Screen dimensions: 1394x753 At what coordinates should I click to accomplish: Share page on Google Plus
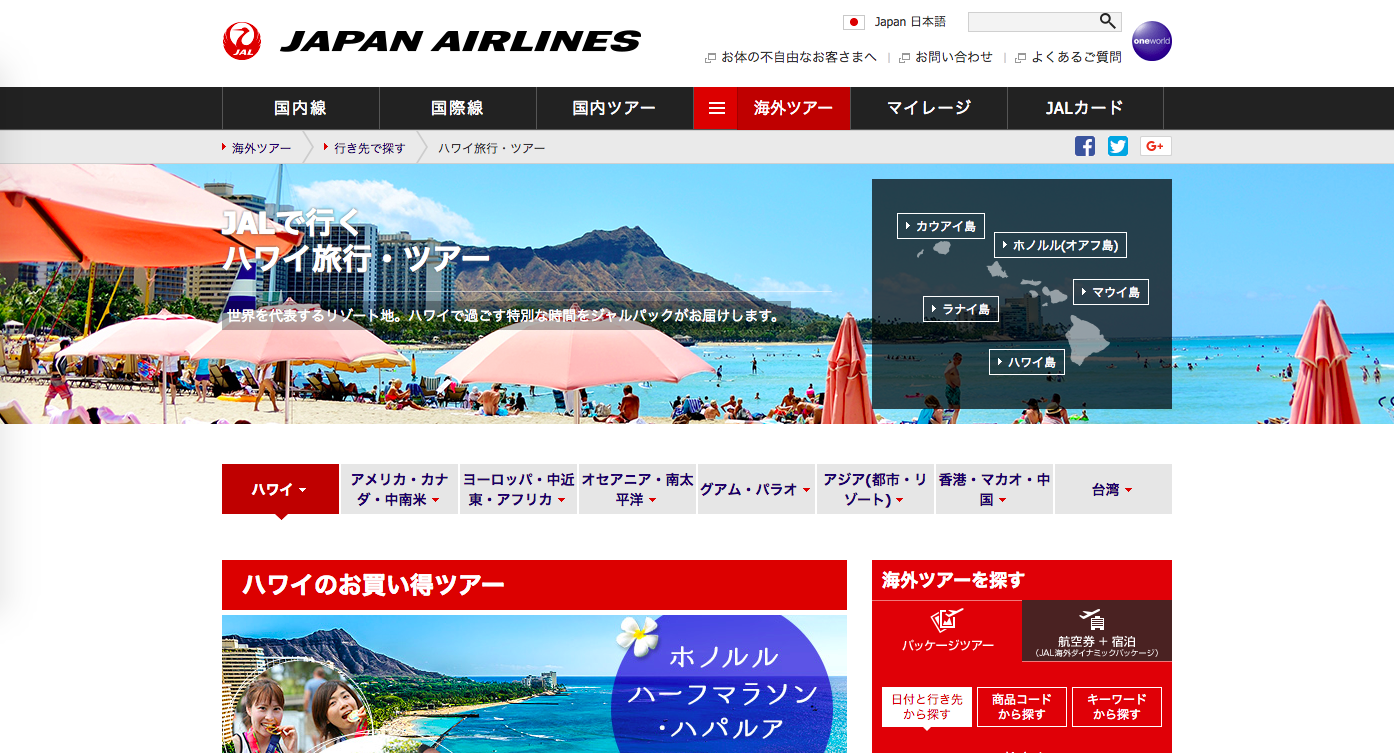tap(1156, 146)
